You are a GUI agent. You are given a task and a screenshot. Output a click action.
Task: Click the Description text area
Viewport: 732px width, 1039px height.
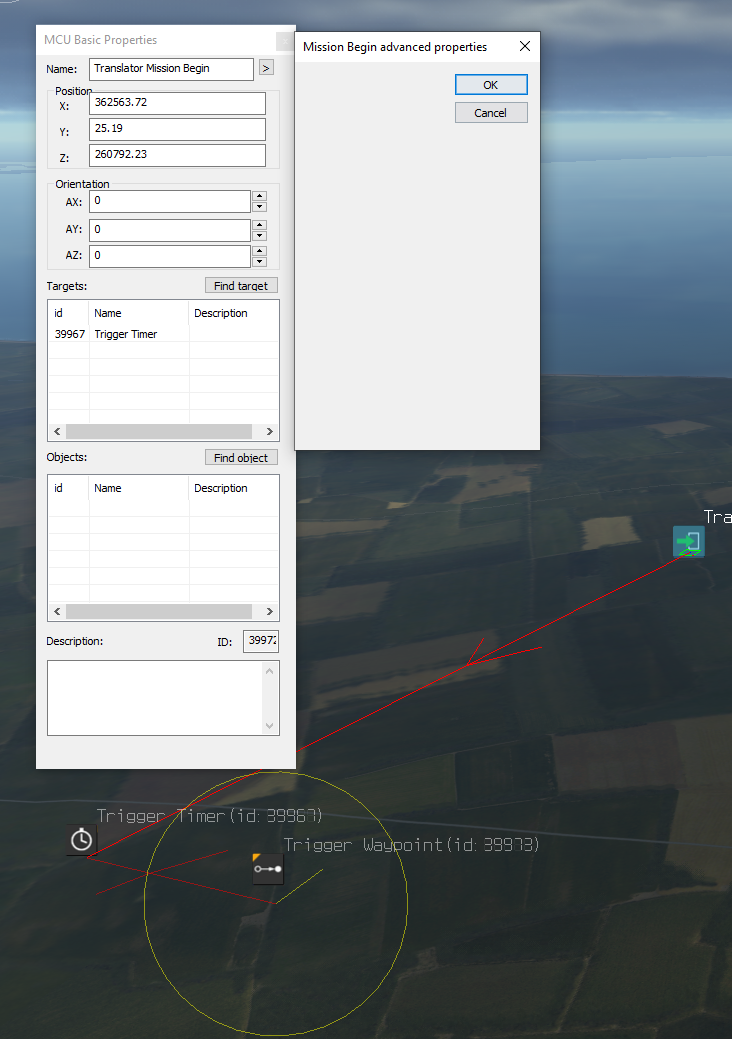[x=155, y=697]
